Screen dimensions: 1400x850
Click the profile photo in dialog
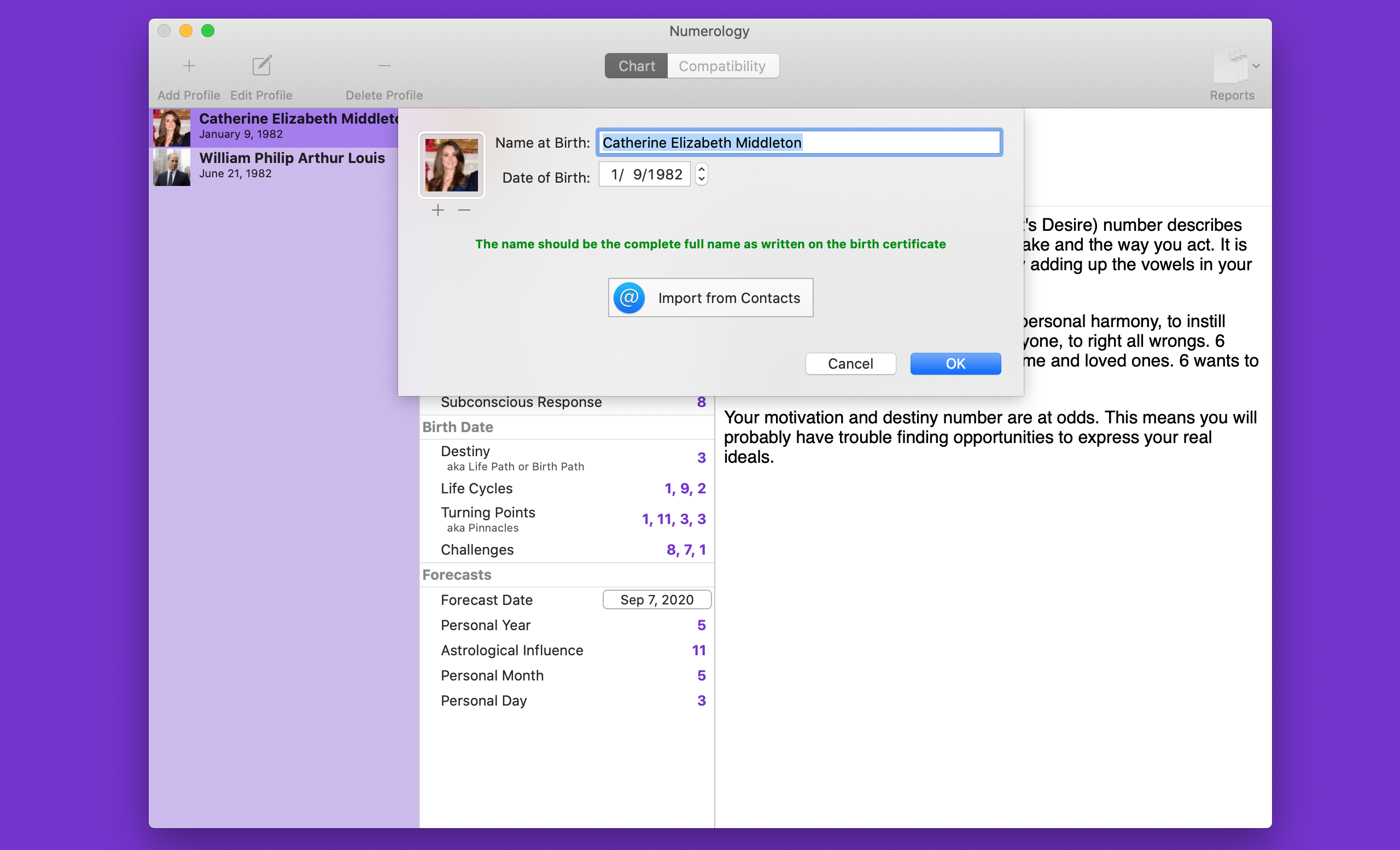click(451, 165)
